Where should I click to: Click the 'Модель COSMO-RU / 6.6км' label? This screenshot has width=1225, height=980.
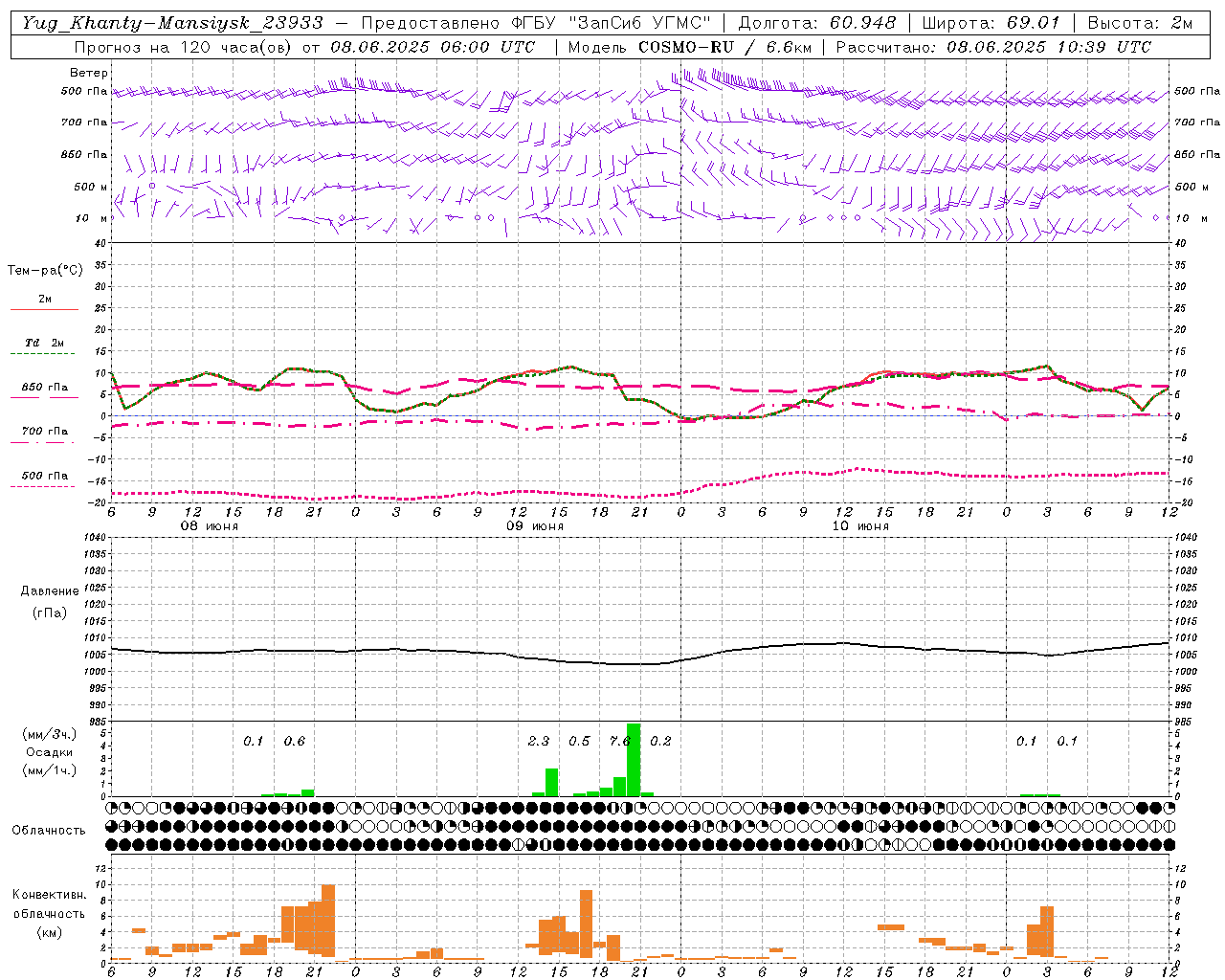[x=690, y=47]
